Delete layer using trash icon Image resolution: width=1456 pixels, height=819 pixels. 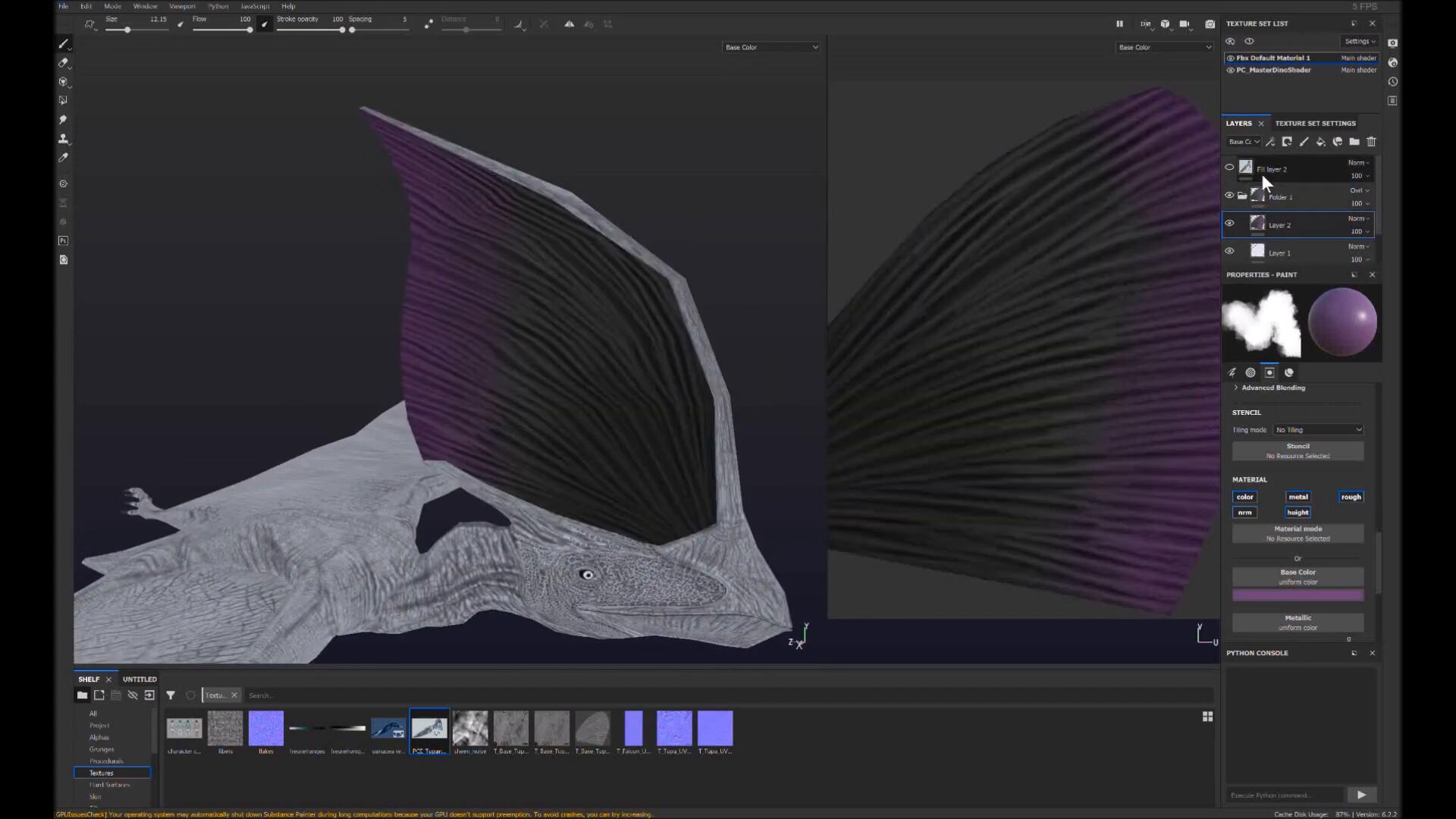(1371, 142)
